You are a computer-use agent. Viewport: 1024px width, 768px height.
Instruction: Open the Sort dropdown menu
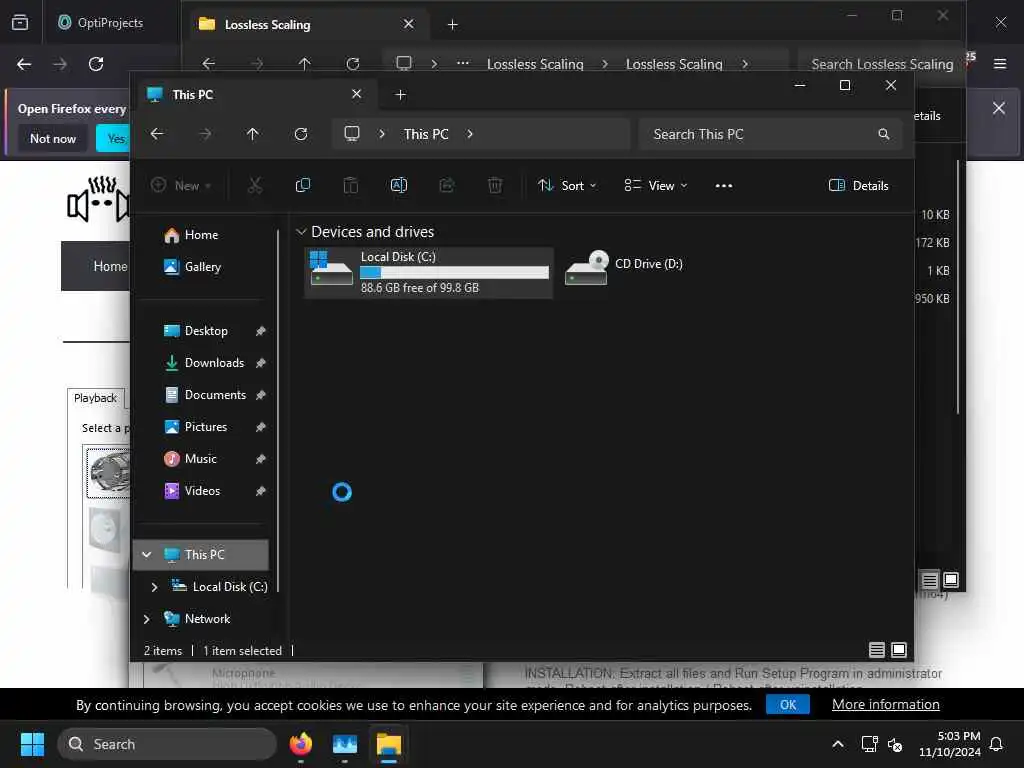[x=566, y=185]
